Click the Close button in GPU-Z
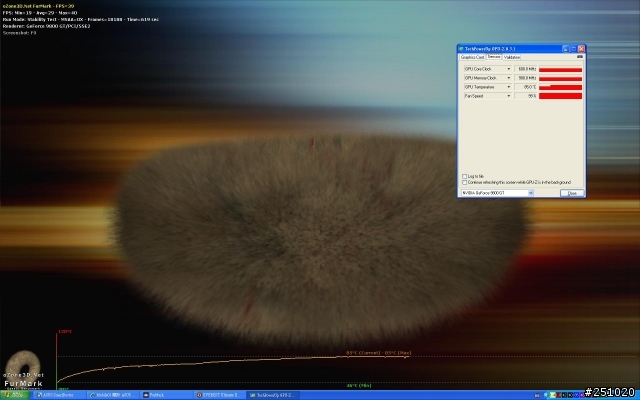 (x=572, y=193)
